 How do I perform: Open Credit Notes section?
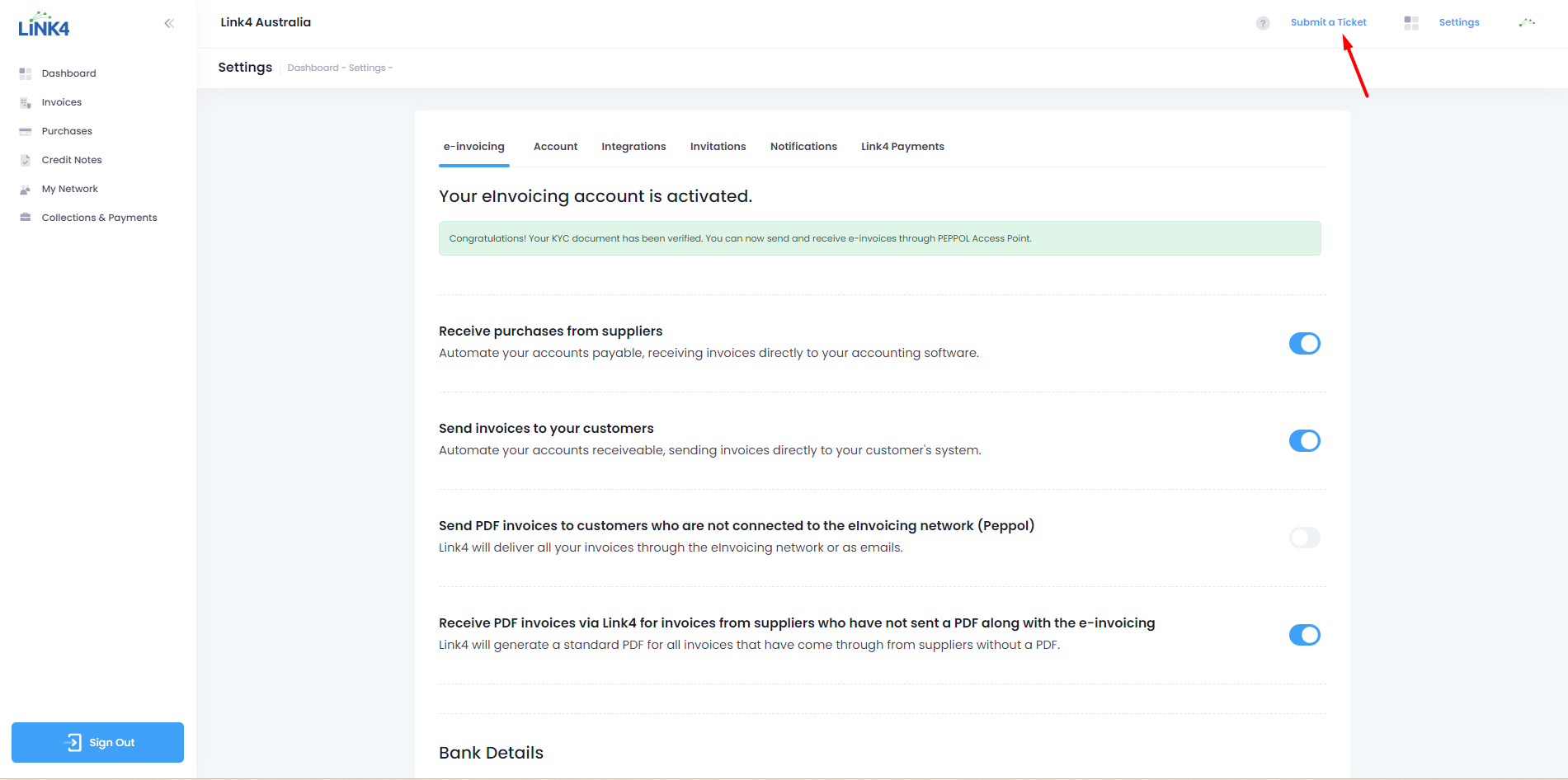(72, 160)
